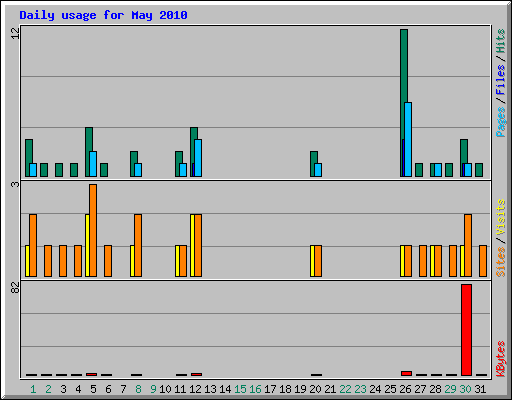Click the day "29" x-axis label

tap(450, 389)
